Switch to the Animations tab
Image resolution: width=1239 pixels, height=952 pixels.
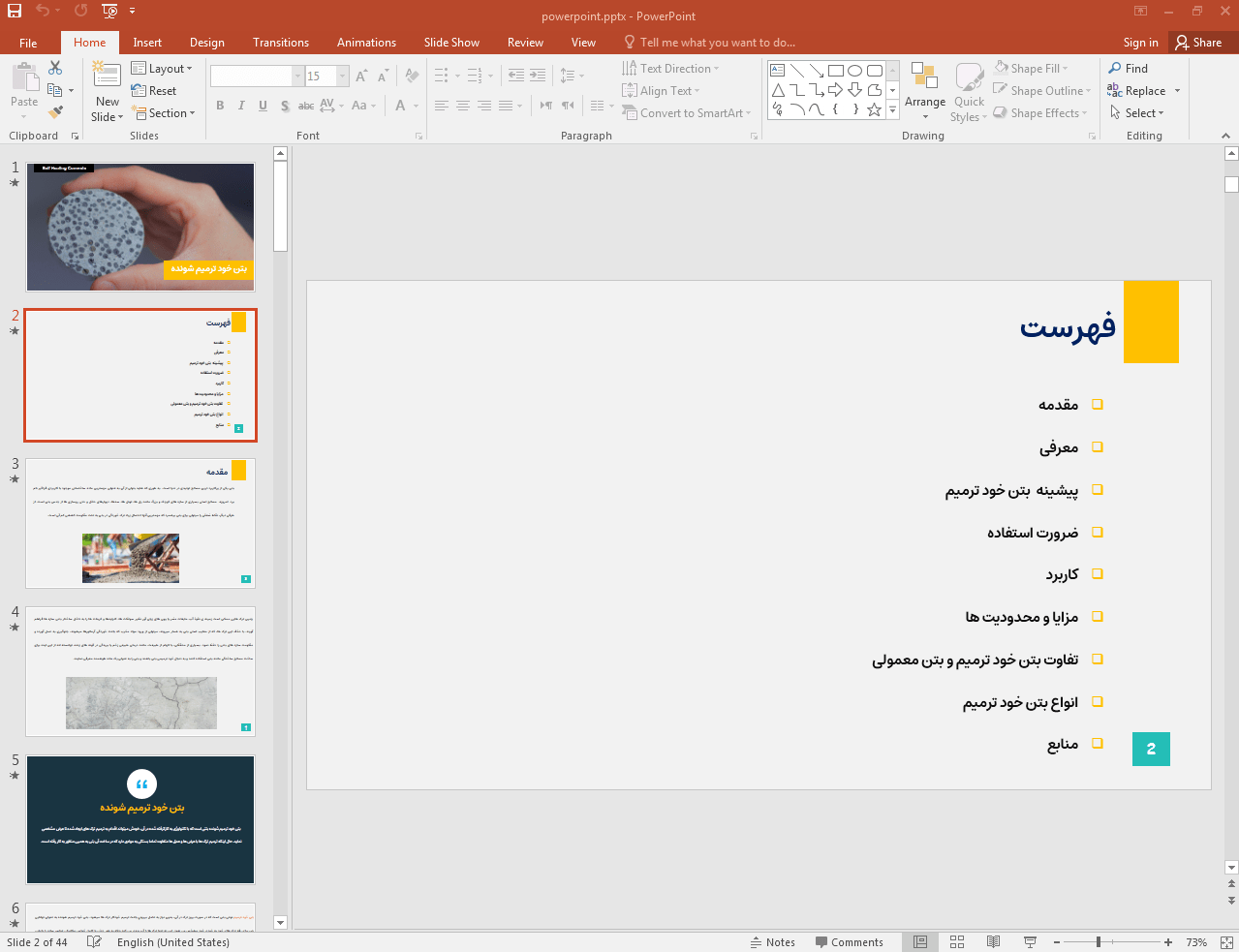[x=366, y=43]
